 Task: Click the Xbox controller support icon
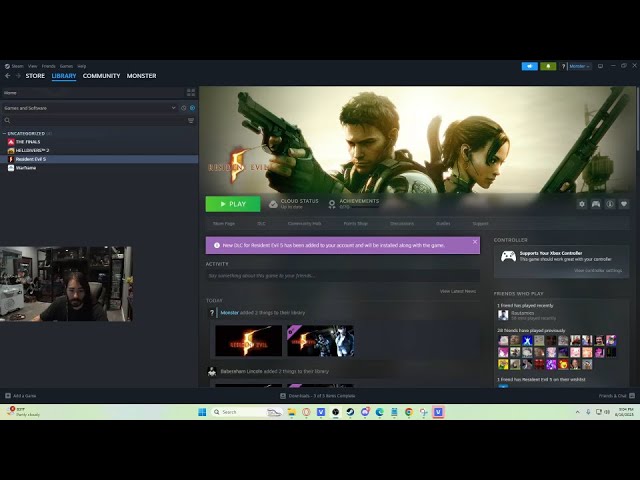point(508,256)
